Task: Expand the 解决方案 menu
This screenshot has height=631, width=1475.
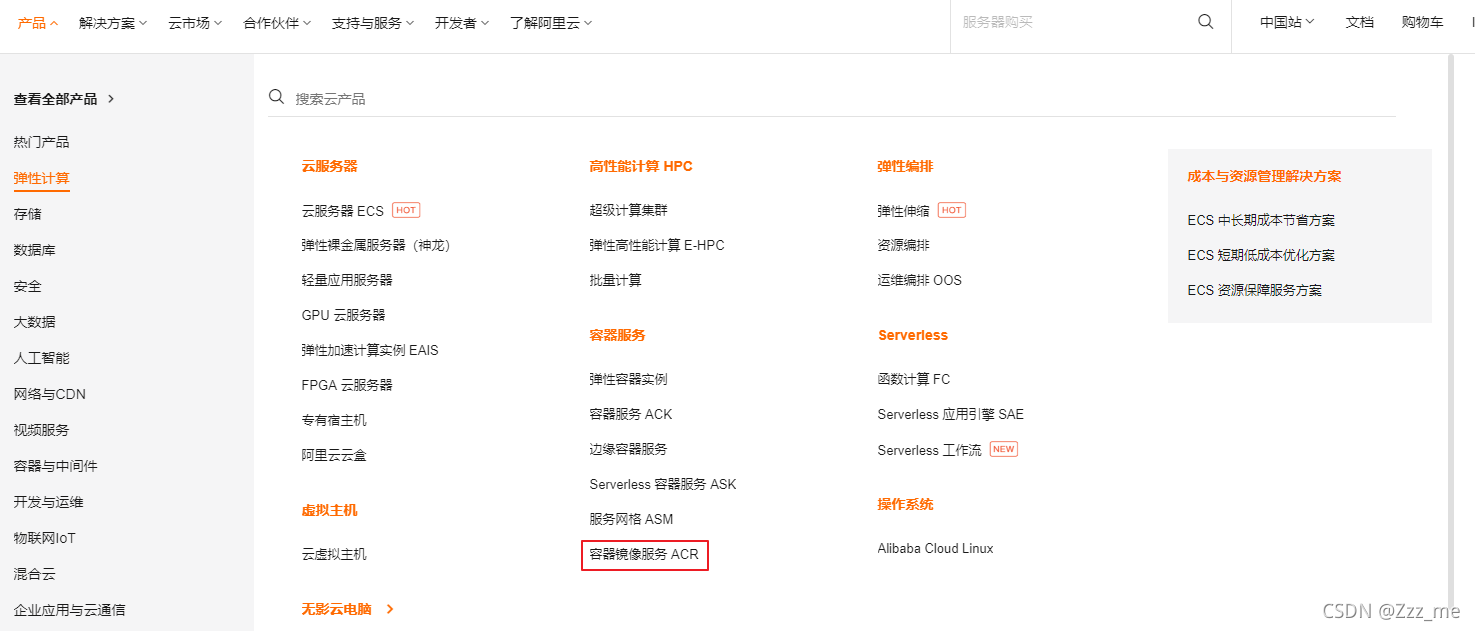Action: (113, 23)
